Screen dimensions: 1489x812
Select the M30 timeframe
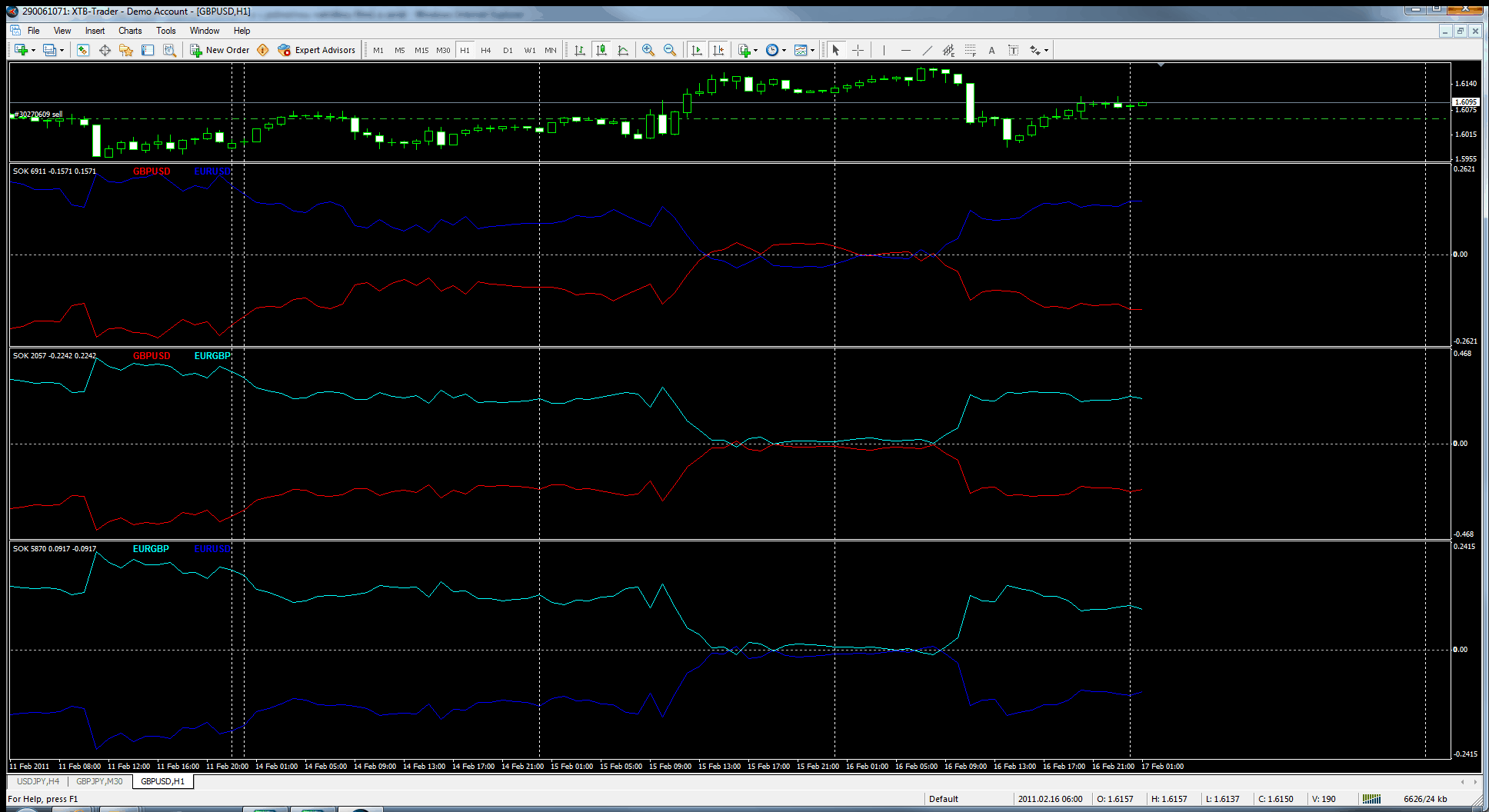(443, 50)
